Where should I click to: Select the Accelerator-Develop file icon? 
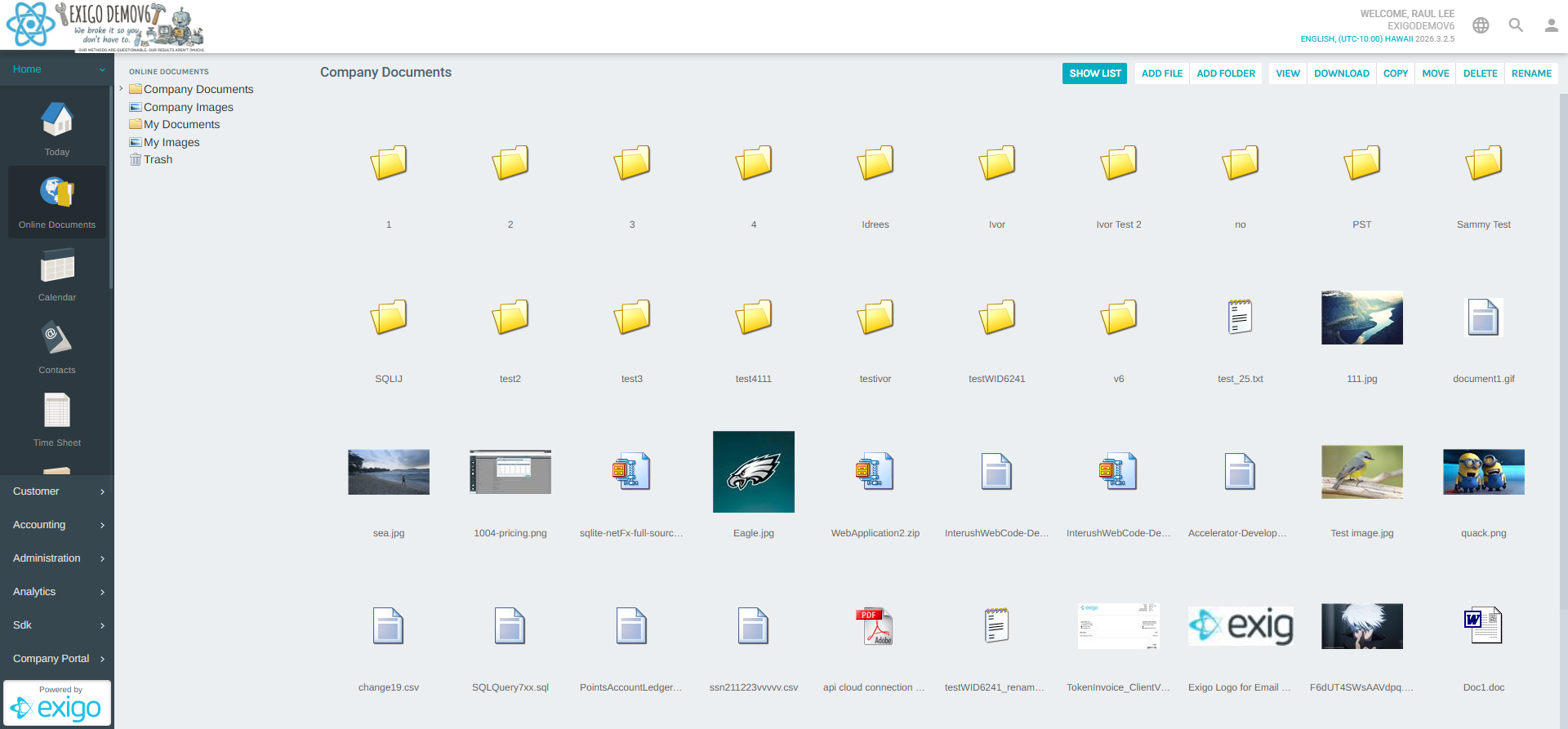tap(1241, 471)
